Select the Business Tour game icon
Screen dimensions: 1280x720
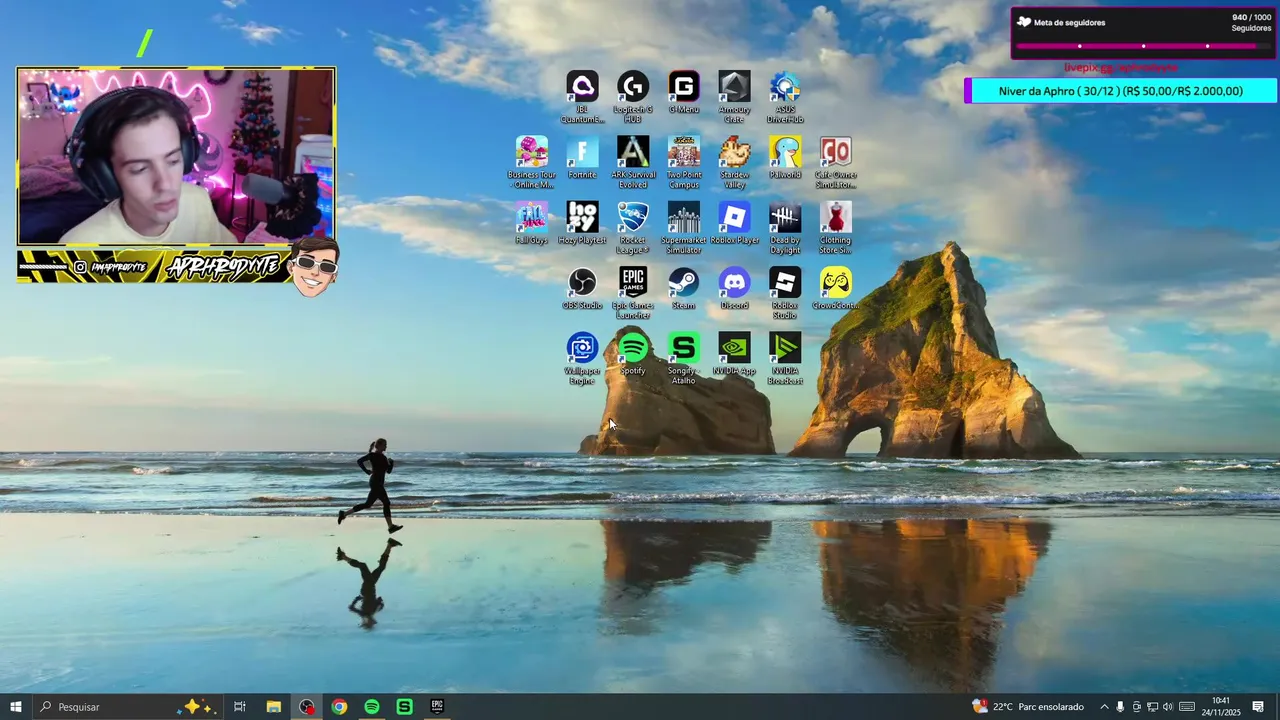(532, 162)
